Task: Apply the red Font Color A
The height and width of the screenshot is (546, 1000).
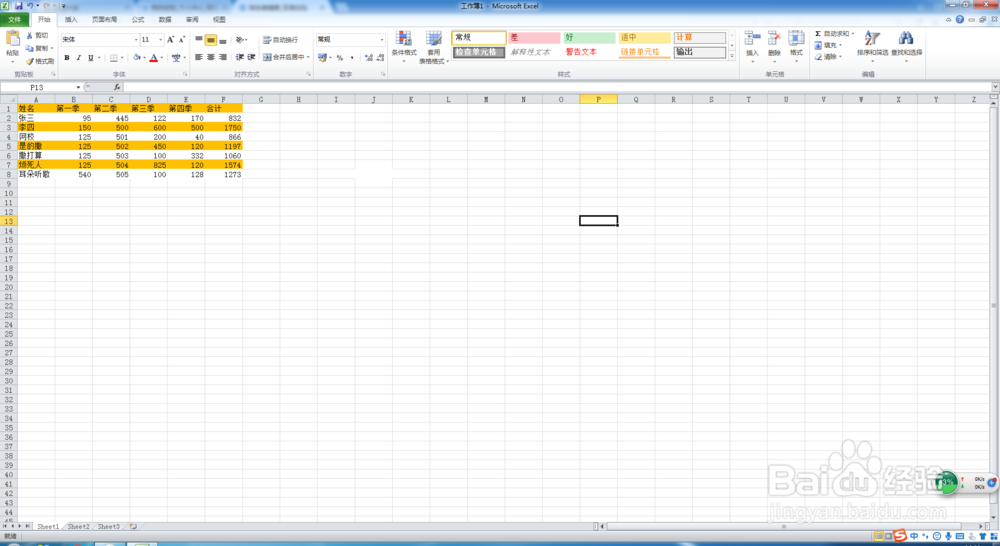Action: click(x=154, y=57)
